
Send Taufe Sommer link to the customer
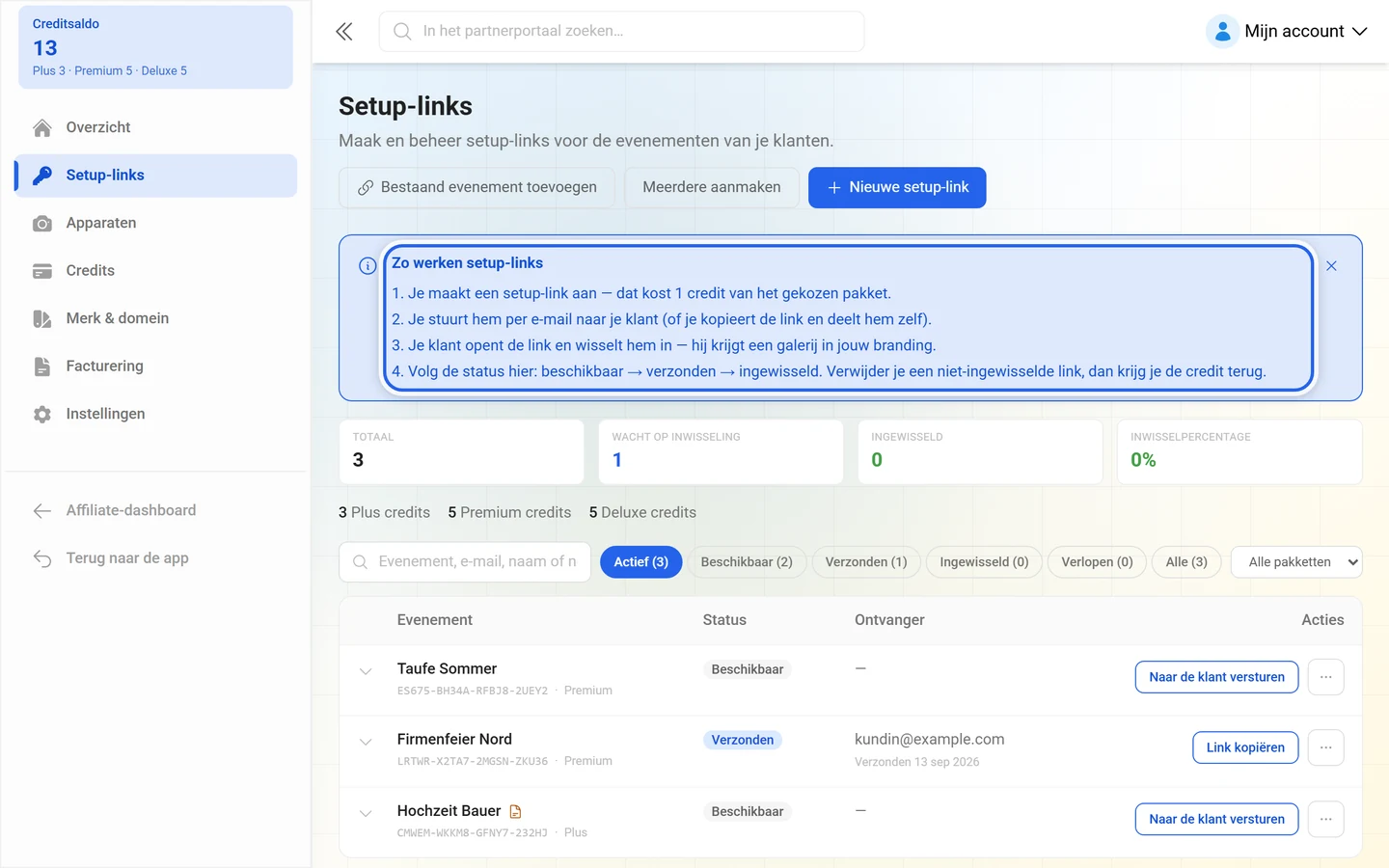click(x=1216, y=677)
